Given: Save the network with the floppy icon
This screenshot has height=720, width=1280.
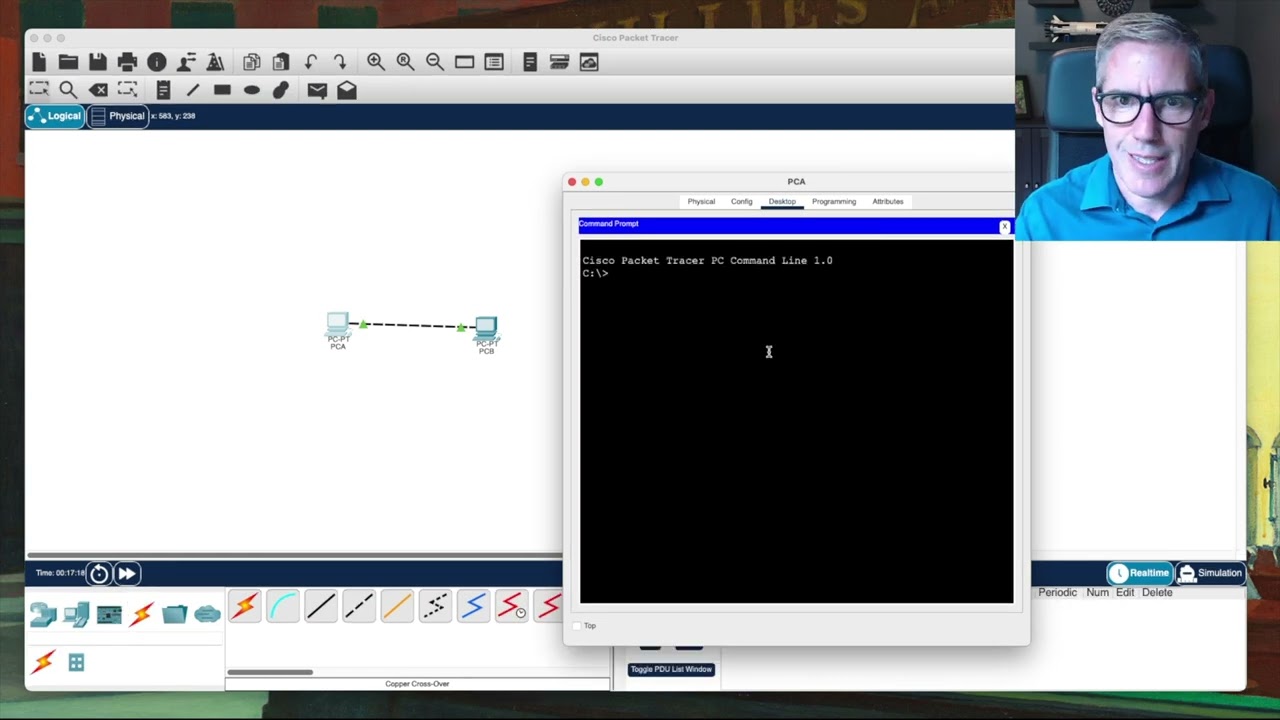Looking at the screenshot, I should pos(97,62).
